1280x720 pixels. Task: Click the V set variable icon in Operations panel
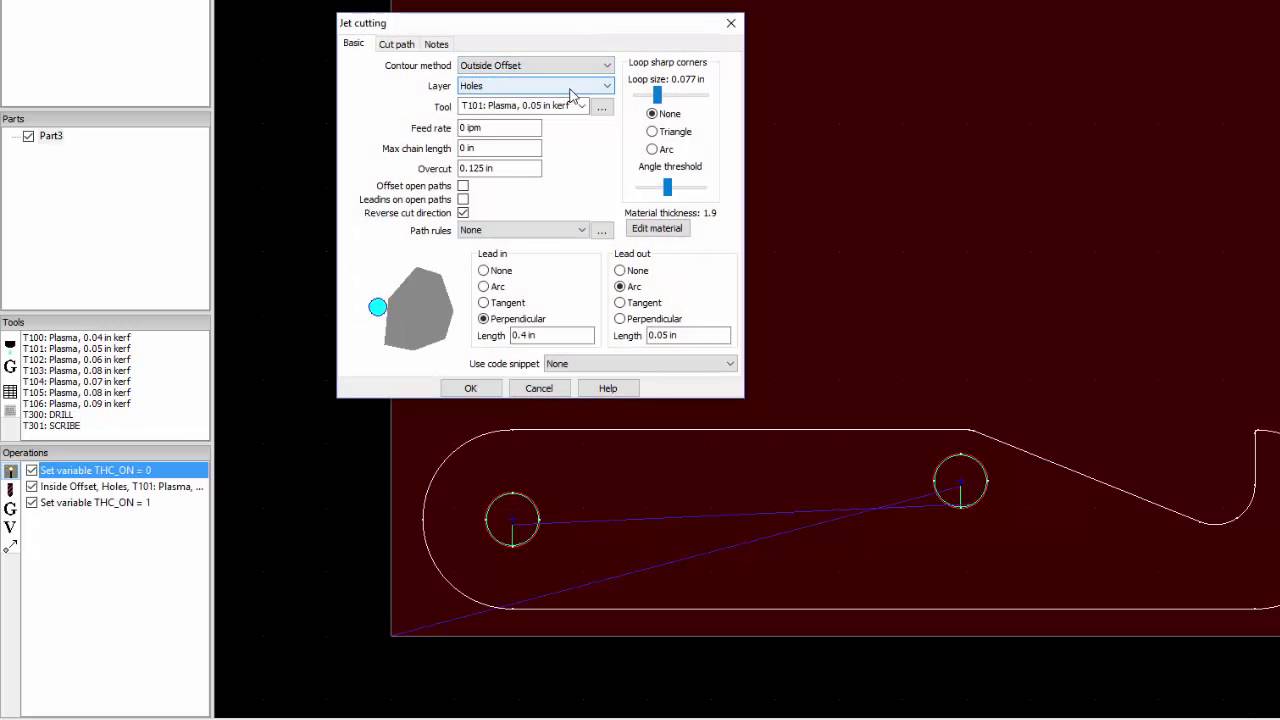[10, 527]
